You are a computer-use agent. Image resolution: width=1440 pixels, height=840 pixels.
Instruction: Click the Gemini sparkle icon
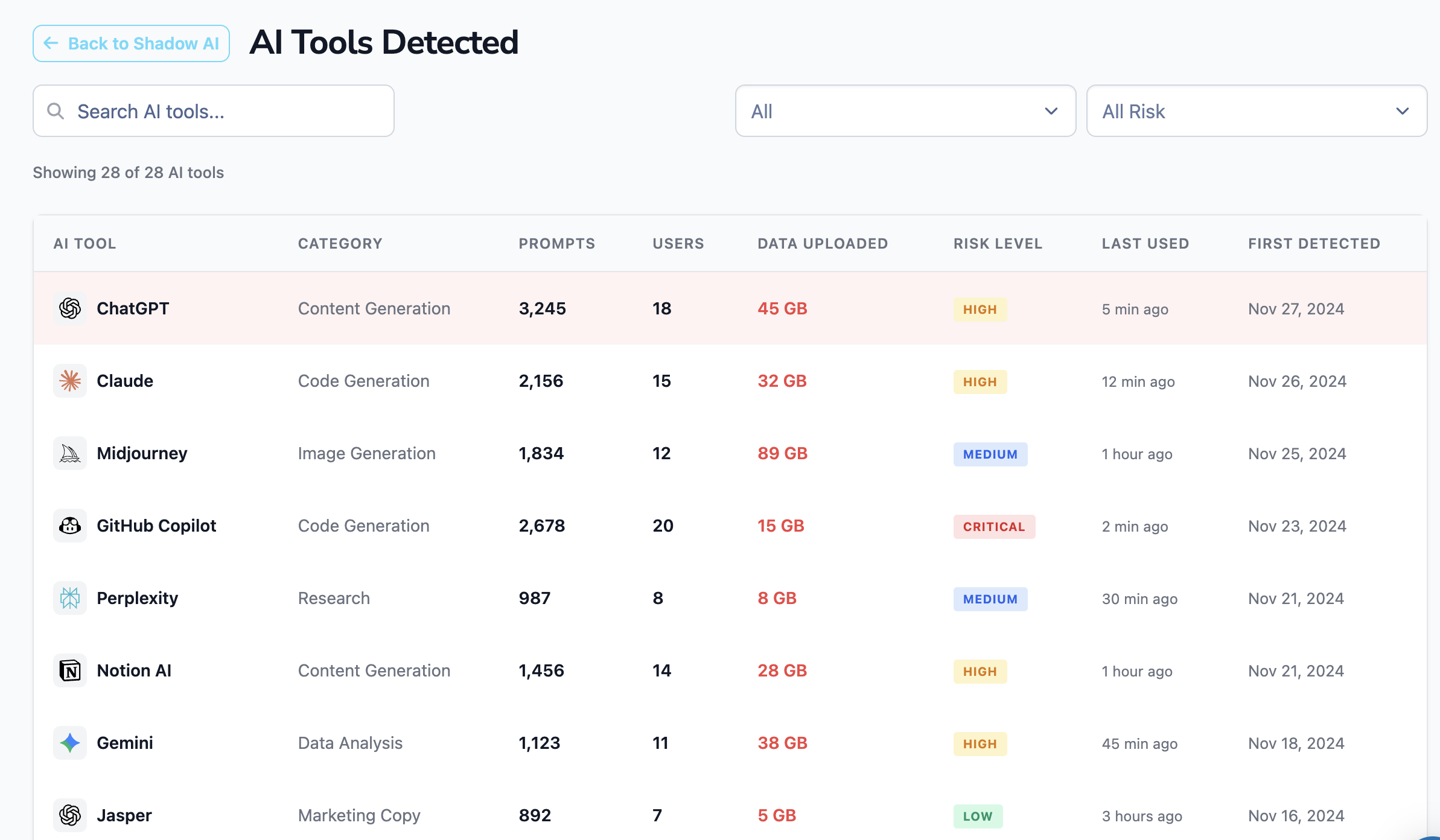pyautogui.click(x=70, y=743)
